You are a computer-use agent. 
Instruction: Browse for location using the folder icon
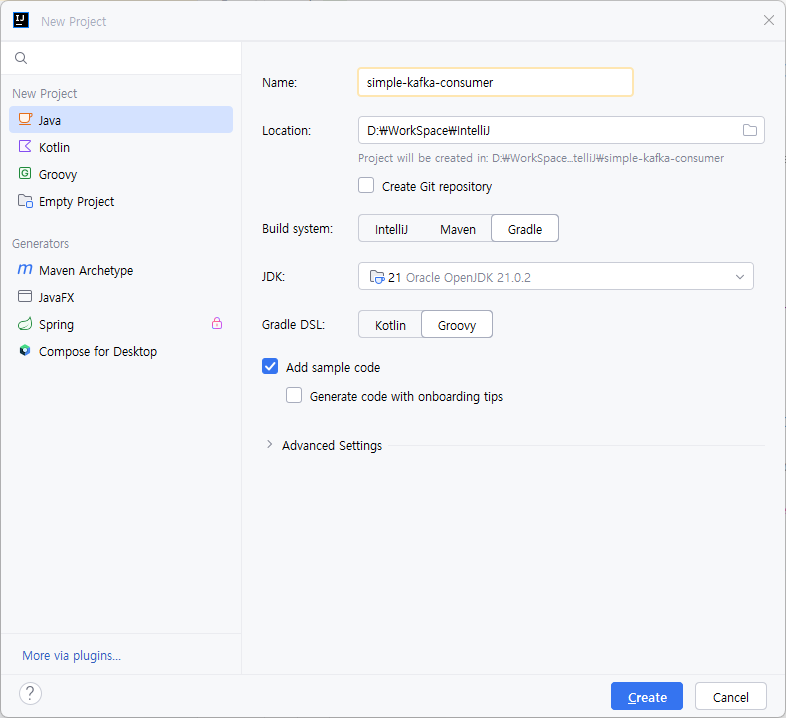(x=749, y=130)
